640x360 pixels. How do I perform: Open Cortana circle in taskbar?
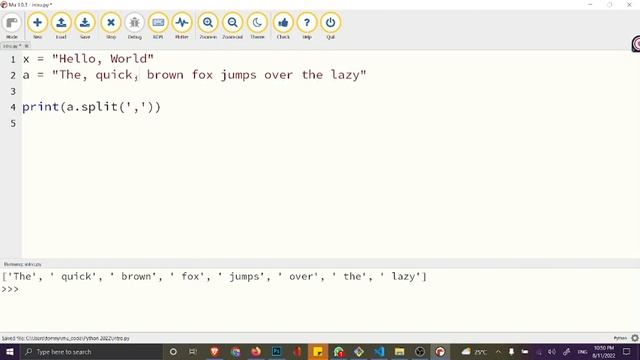[x=173, y=352]
